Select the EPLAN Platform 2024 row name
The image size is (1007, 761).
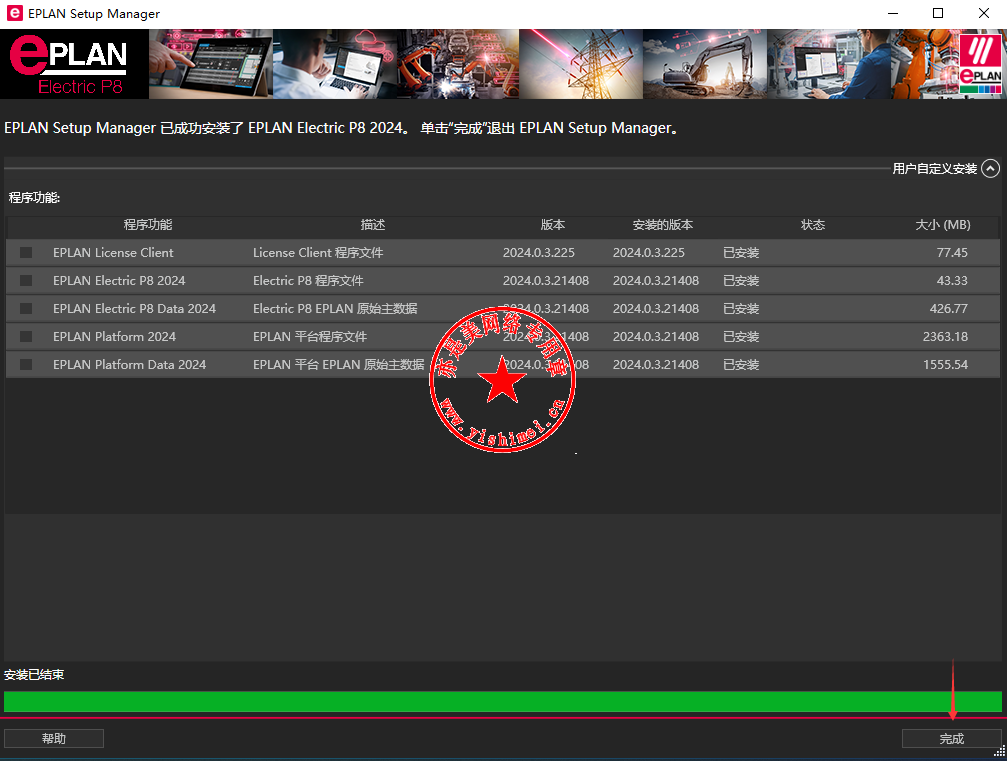(x=114, y=337)
